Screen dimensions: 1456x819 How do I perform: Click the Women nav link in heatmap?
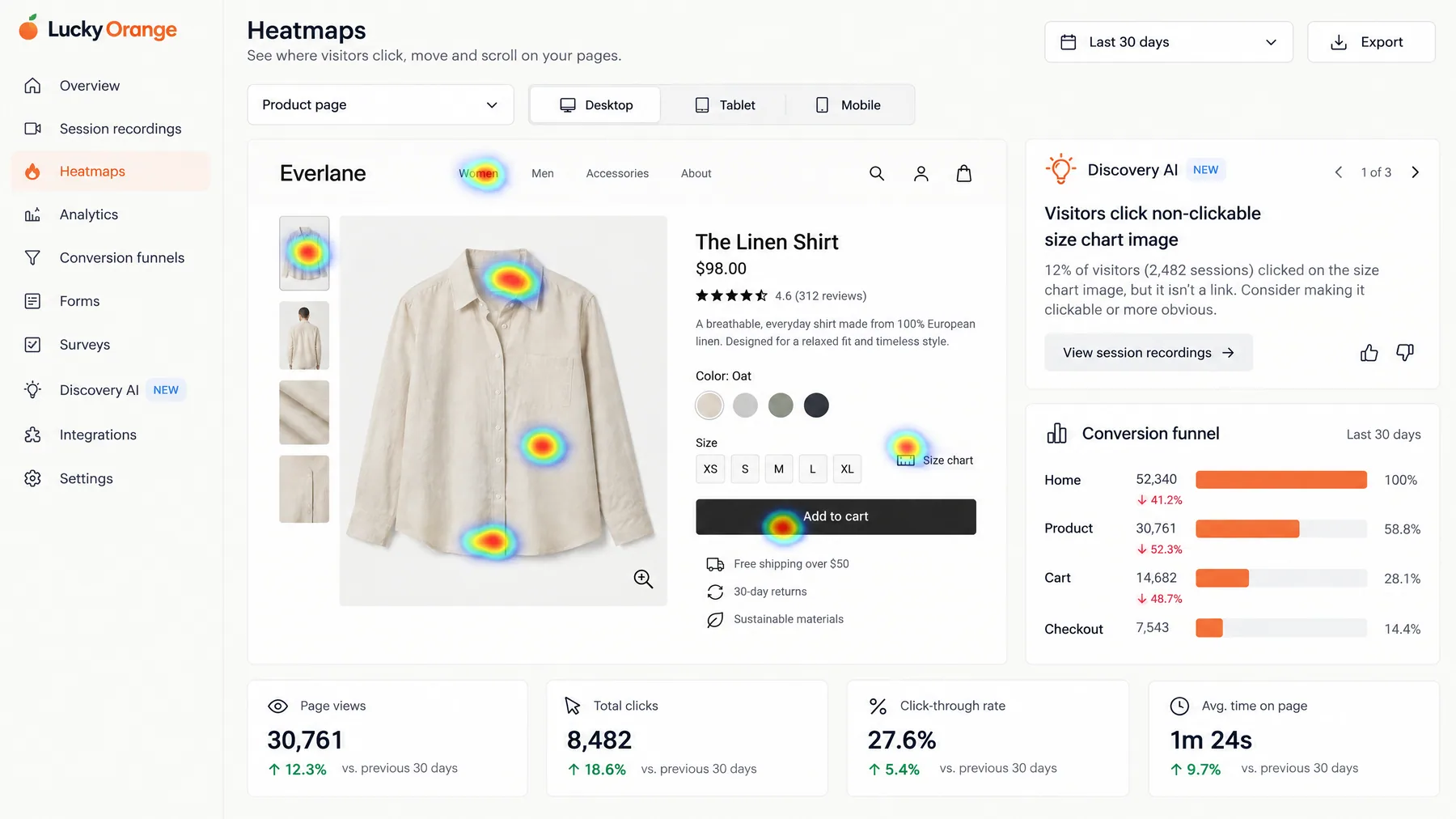tap(478, 173)
